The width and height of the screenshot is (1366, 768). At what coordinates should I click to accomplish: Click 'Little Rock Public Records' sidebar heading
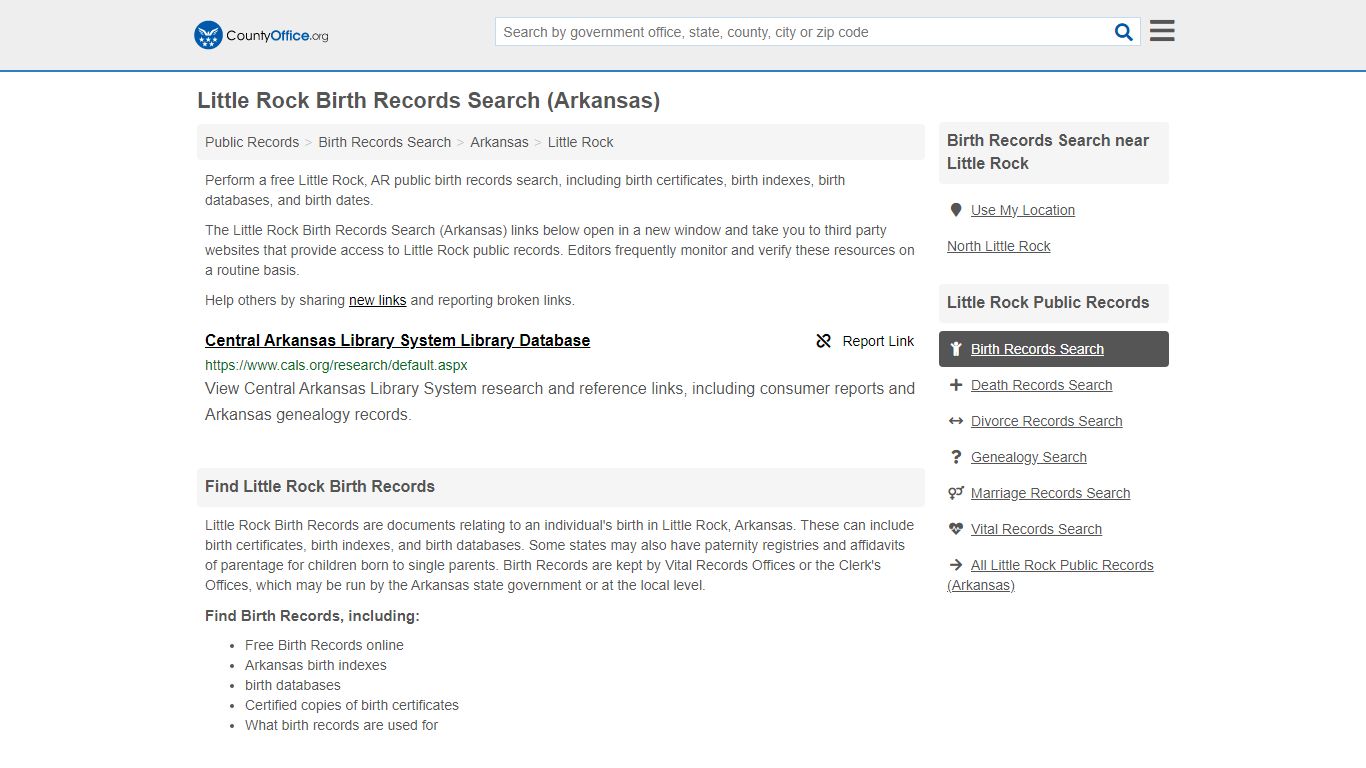pyautogui.click(x=1048, y=302)
